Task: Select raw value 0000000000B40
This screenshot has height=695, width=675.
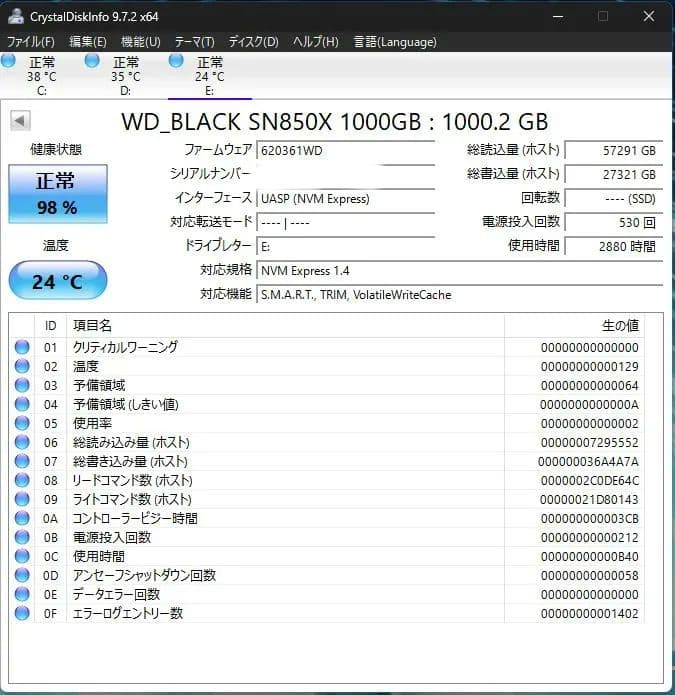Action: [589, 556]
